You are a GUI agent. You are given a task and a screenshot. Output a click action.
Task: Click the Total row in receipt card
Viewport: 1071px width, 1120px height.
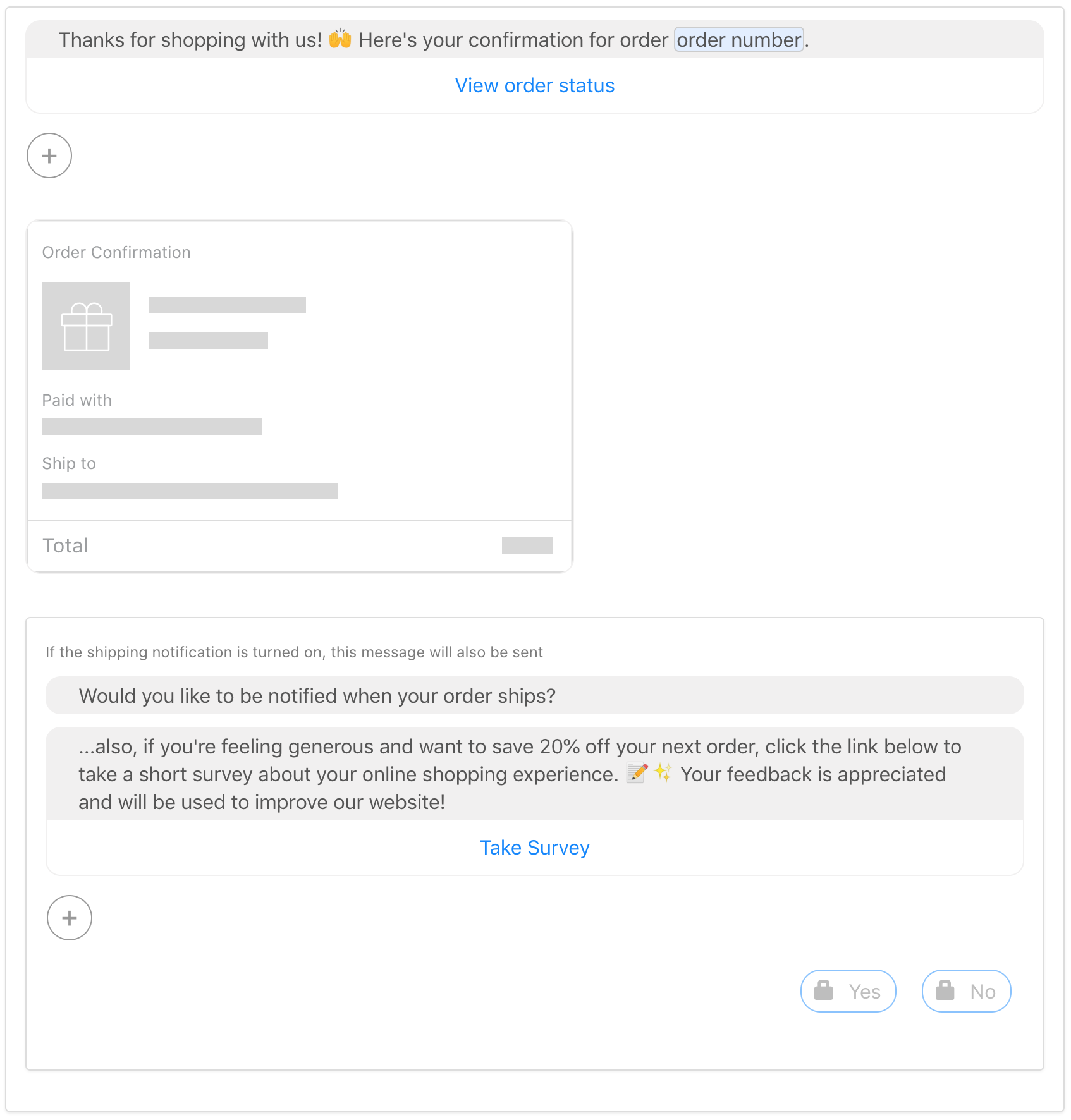pyautogui.click(x=300, y=545)
